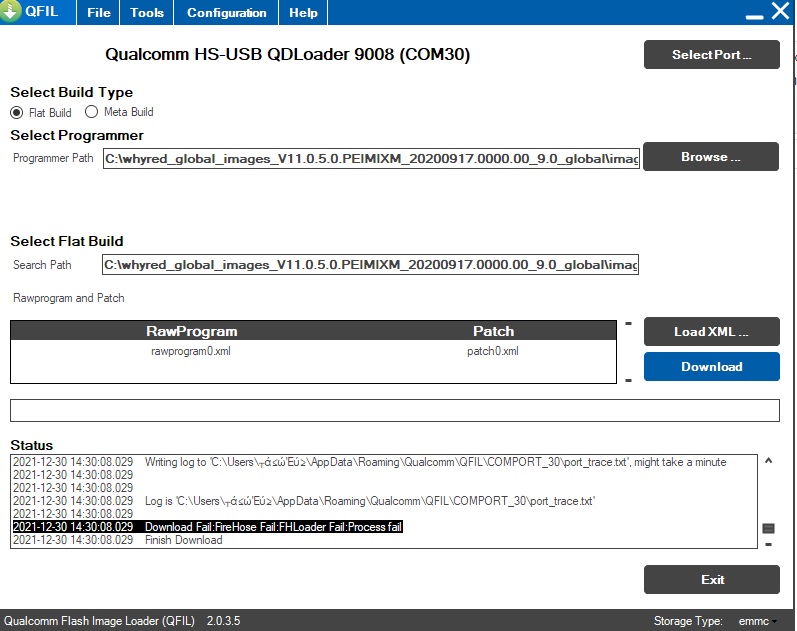Click the dash icon below the Status log icon
The height and width of the screenshot is (631, 797).
coord(769,544)
